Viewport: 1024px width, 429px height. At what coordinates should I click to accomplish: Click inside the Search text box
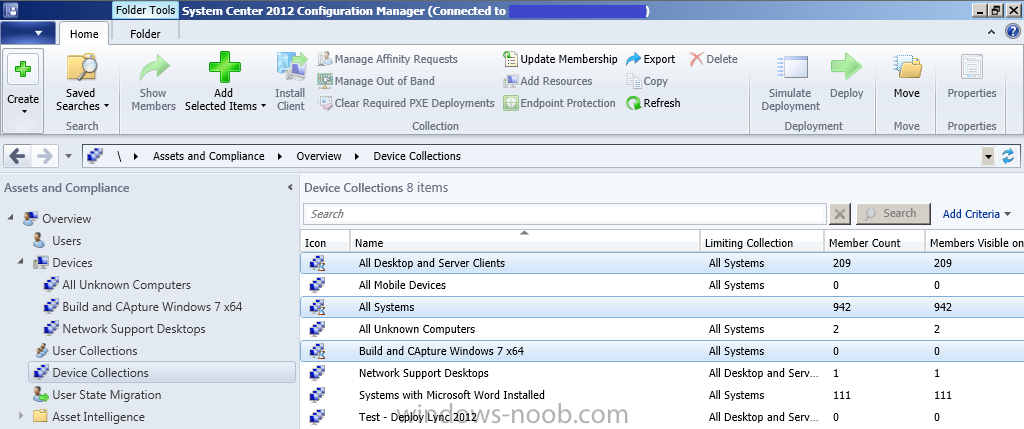coord(565,214)
